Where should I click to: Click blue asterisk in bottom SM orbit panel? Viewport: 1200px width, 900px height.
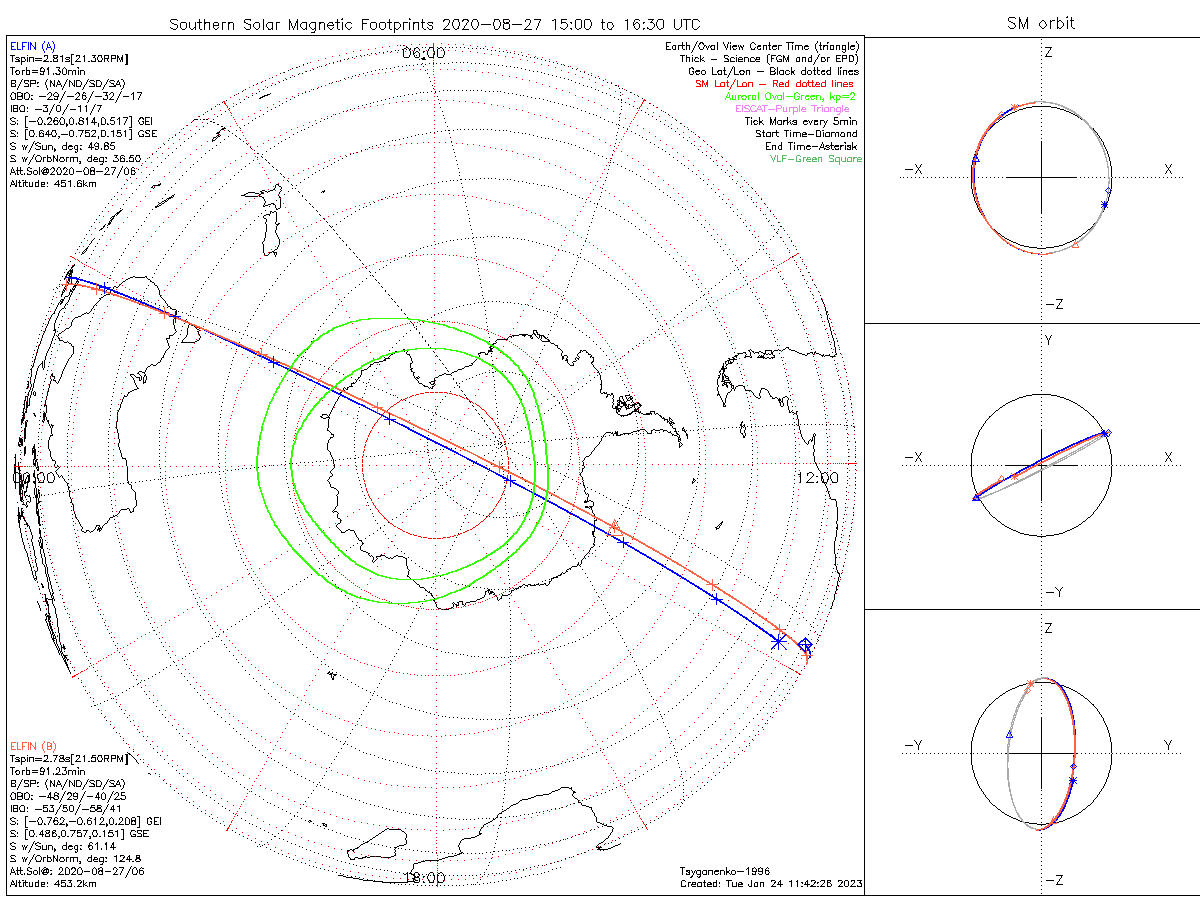click(x=1072, y=780)
